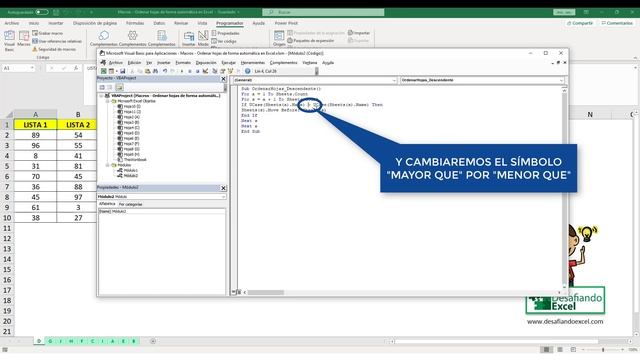Click Paquetes de expansión
The height and width of the screenshot is (360, 640).
click(x=311, y=41)
